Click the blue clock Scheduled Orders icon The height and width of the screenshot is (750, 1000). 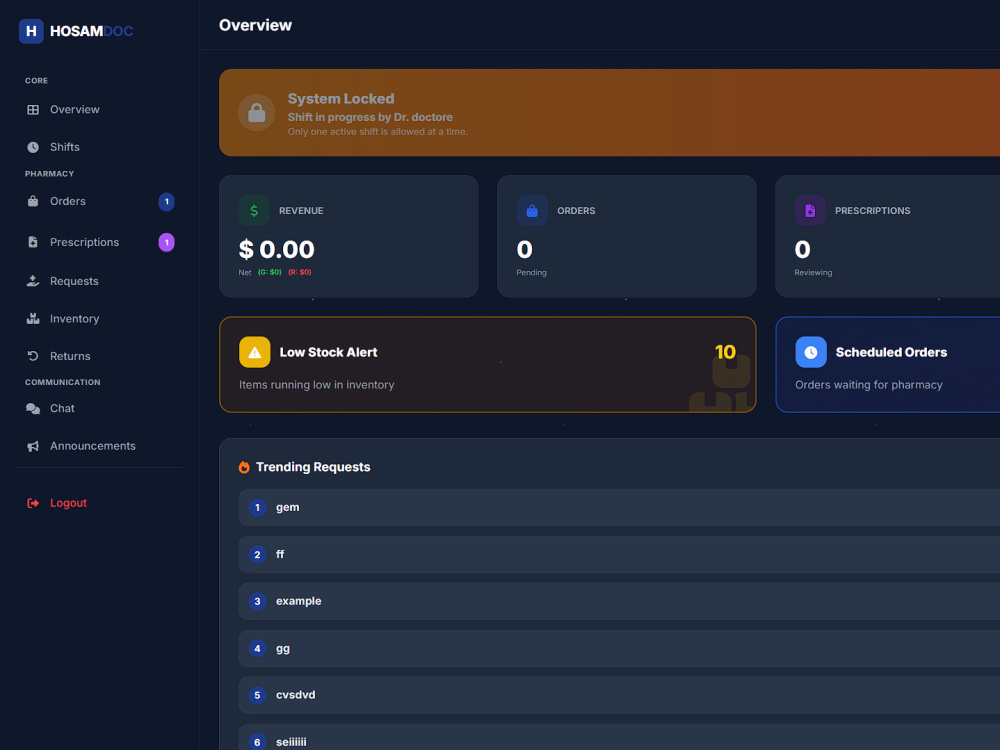(x=811, y=352)
